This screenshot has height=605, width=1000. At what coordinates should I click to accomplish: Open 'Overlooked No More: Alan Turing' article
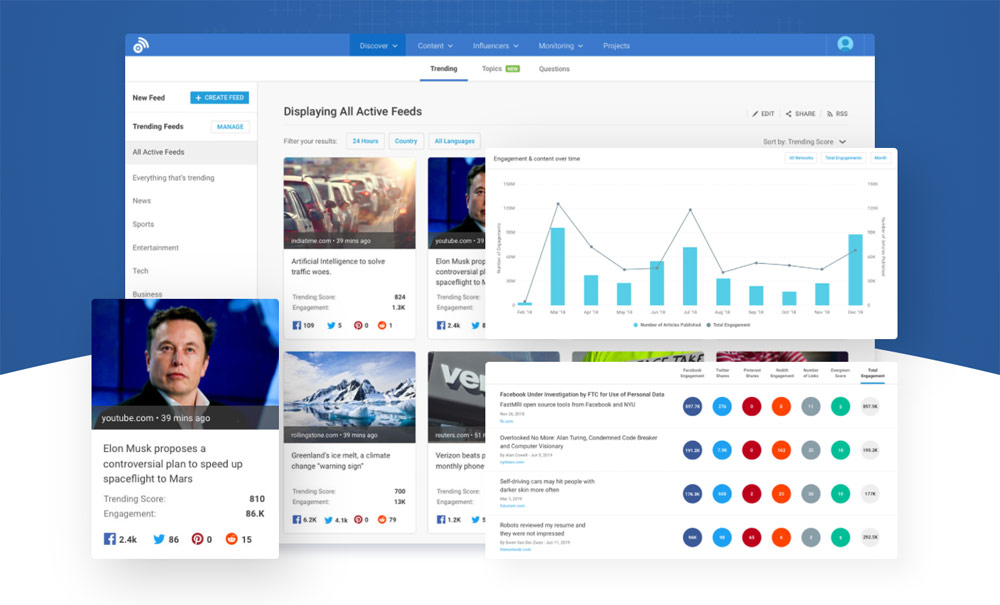pyautogui.click(x=578, y=442)
